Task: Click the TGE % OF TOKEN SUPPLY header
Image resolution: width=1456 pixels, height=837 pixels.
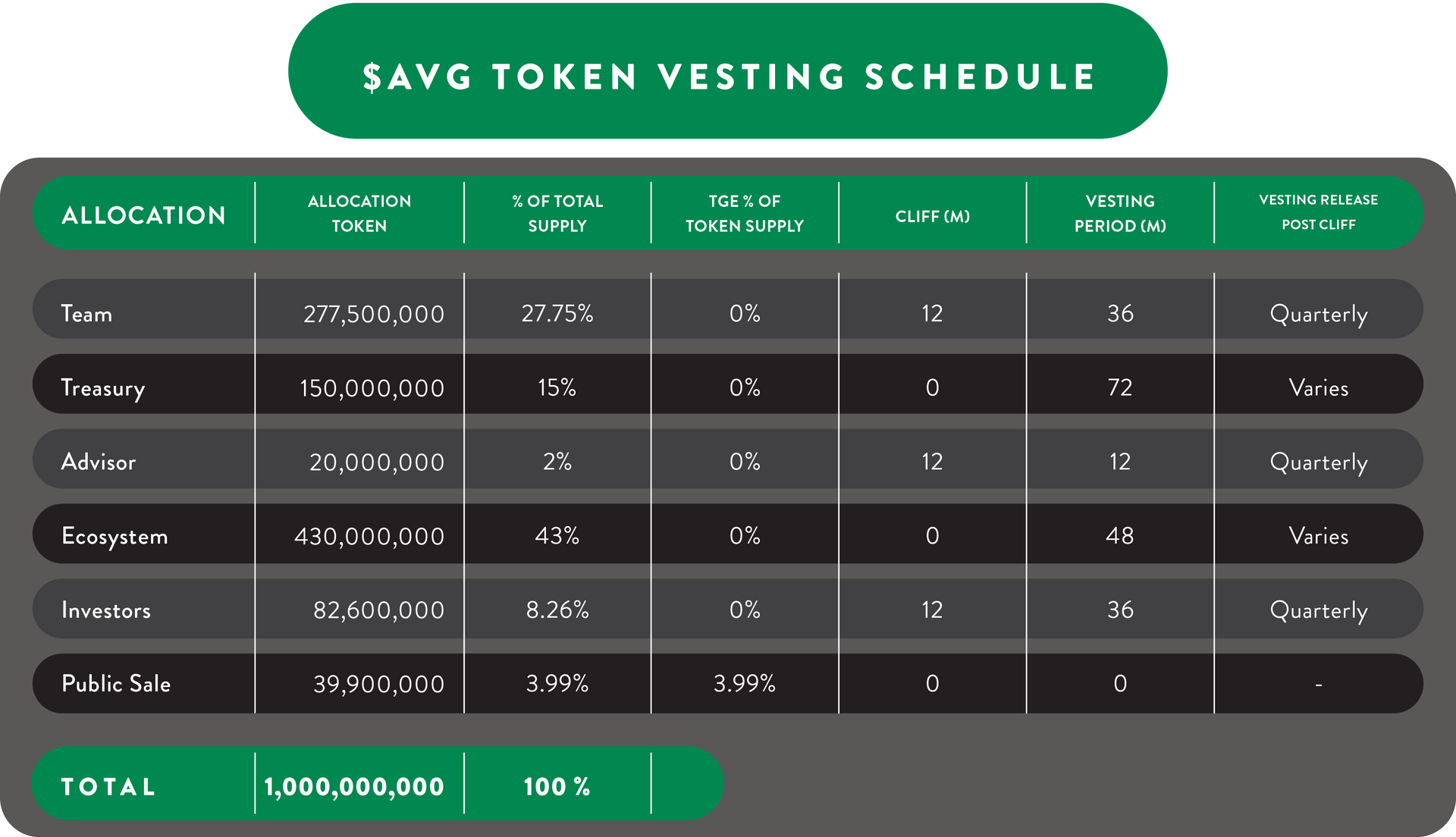Action: (745, 214)
